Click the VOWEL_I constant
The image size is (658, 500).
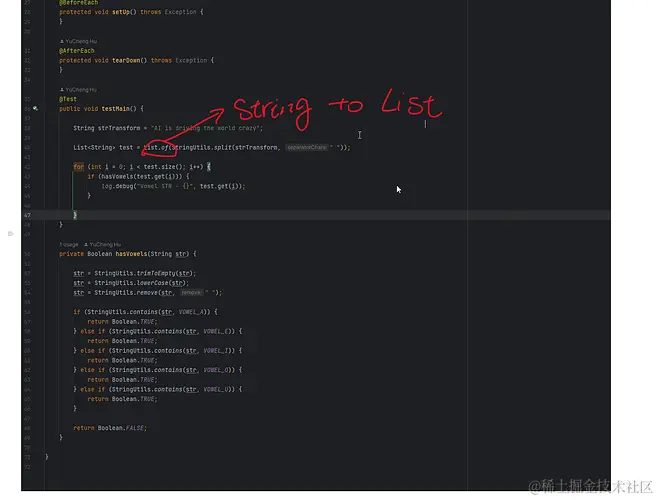pyautogui.click(x=216, y=351)
